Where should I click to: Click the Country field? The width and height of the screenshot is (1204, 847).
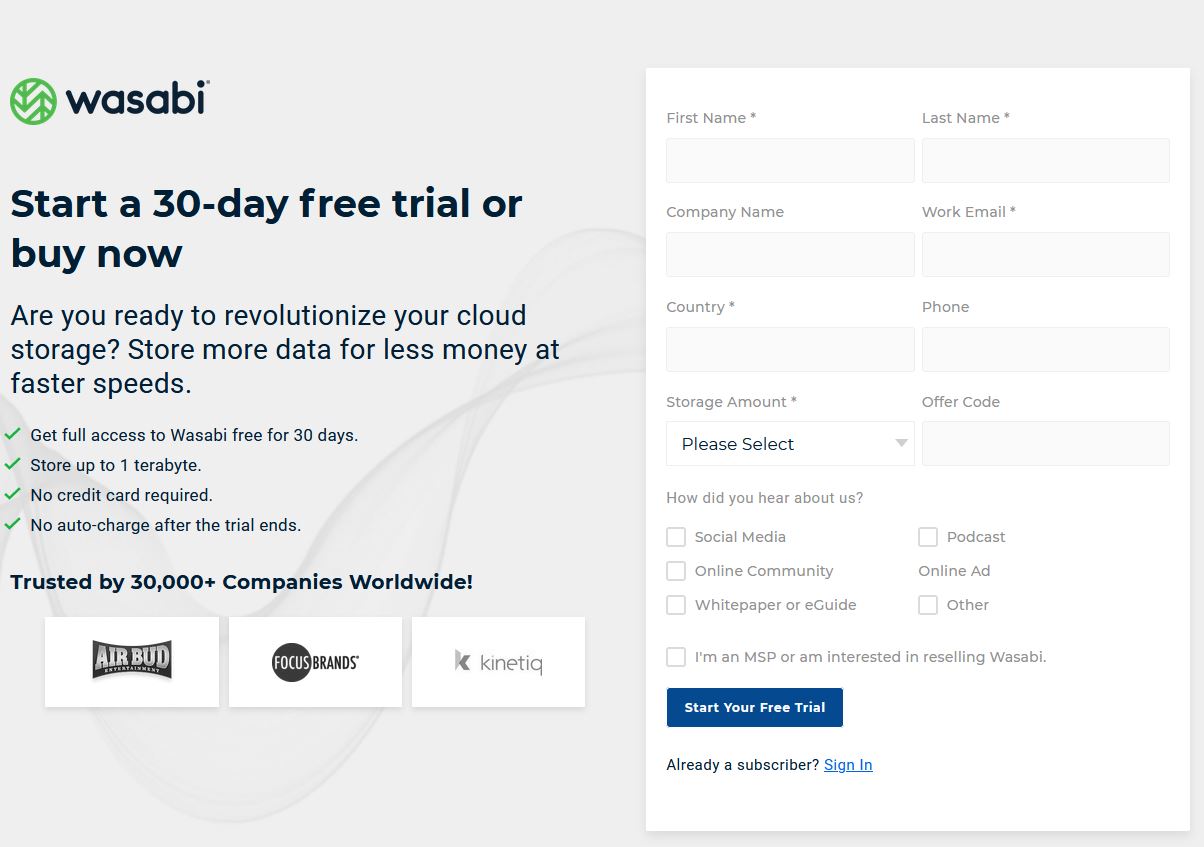(x=790, y=350)
